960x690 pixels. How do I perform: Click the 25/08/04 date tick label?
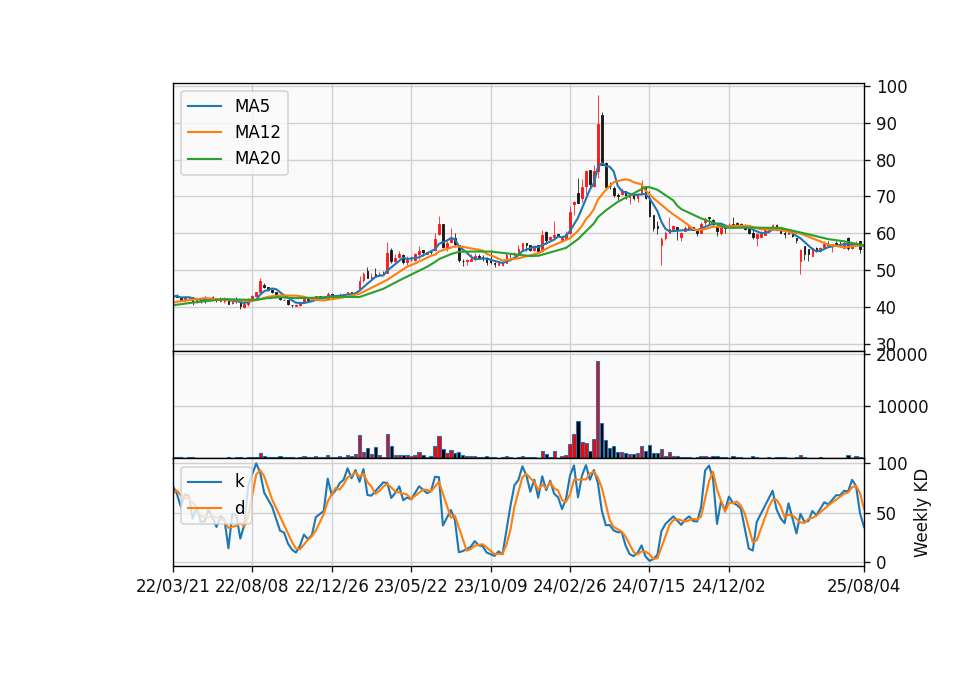click(864, 587)
